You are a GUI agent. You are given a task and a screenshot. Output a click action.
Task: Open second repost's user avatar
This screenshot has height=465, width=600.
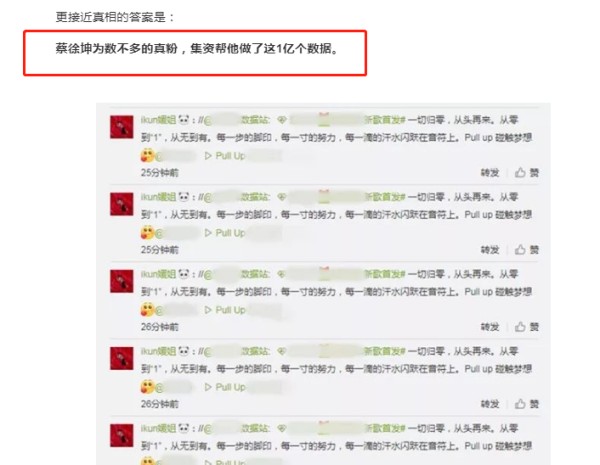pyautogui.click(x=122, y=204)
